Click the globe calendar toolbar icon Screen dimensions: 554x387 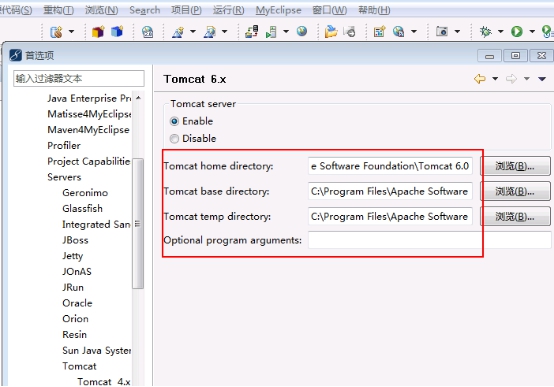click(x=147, y=32)
